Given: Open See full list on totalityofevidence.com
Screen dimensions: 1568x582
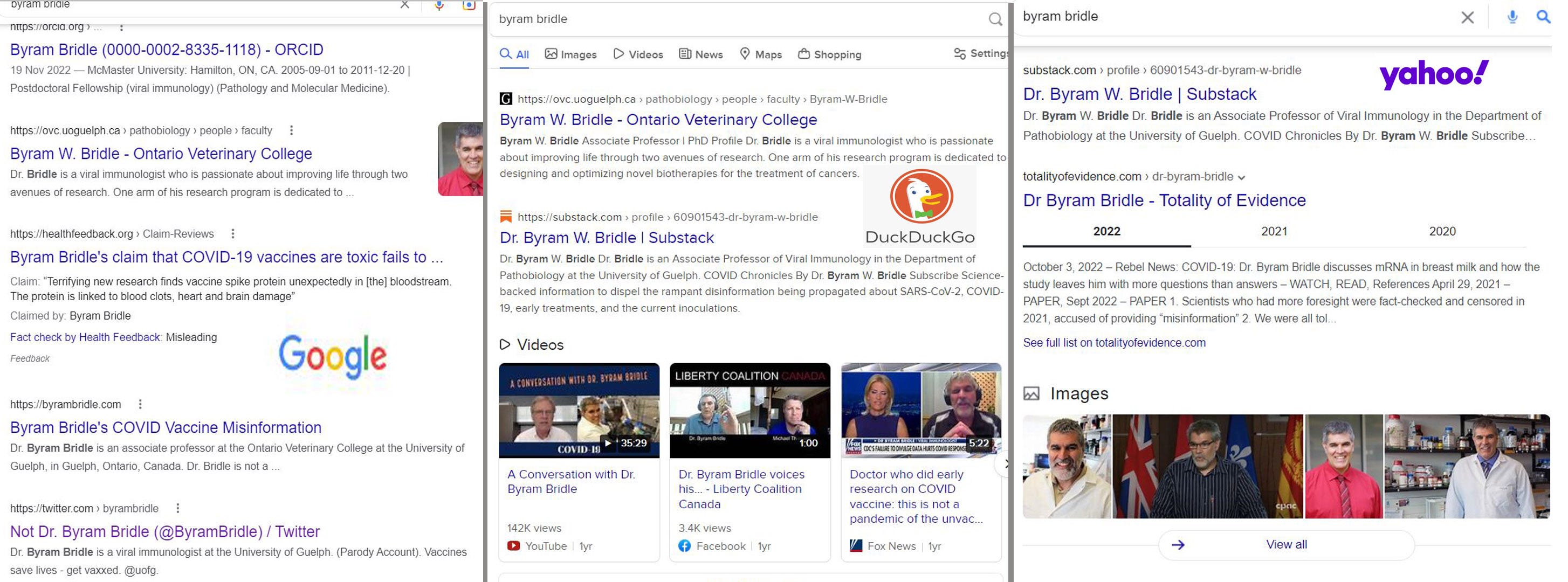Looking at the screenshot, I should [1114, 343].
